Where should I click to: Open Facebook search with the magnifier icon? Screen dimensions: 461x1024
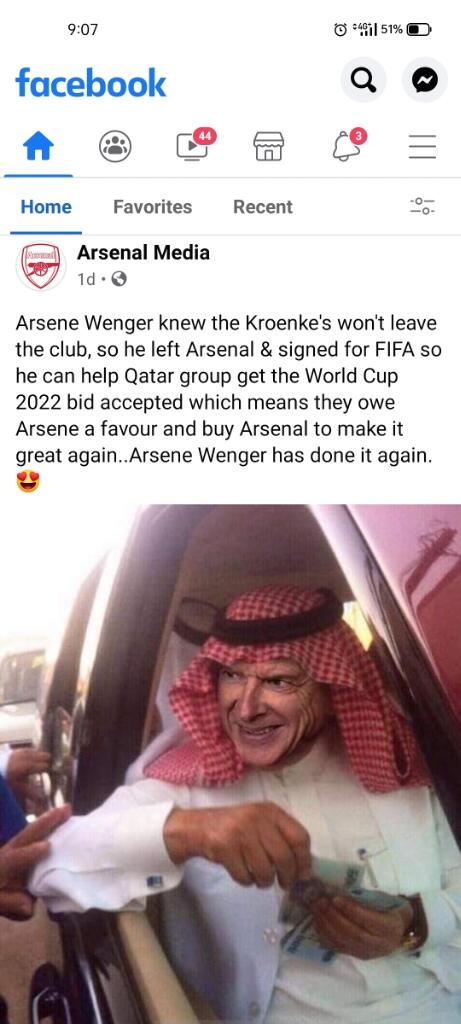[363, 80]
